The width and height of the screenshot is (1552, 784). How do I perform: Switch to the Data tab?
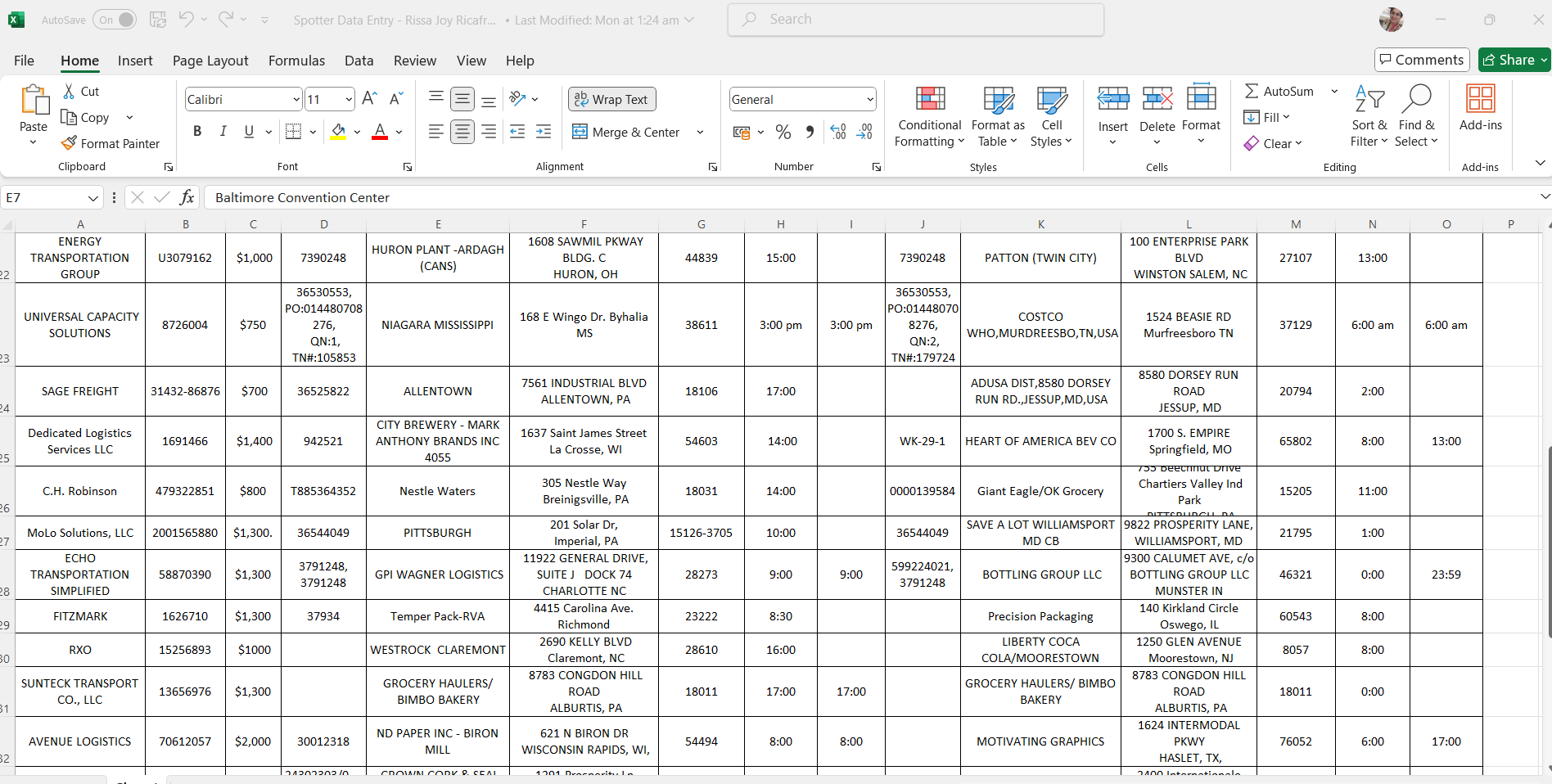point(359,61)
